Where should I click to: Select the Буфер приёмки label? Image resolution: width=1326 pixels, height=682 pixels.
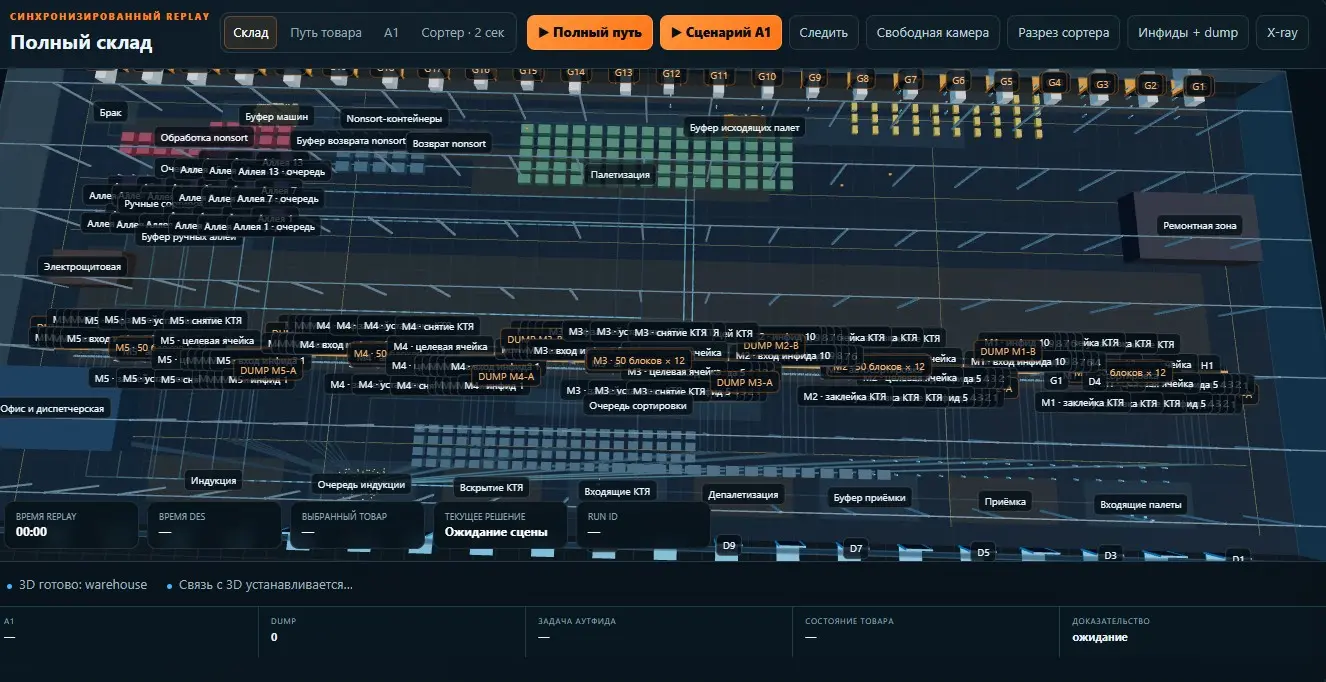click(869, 497)
